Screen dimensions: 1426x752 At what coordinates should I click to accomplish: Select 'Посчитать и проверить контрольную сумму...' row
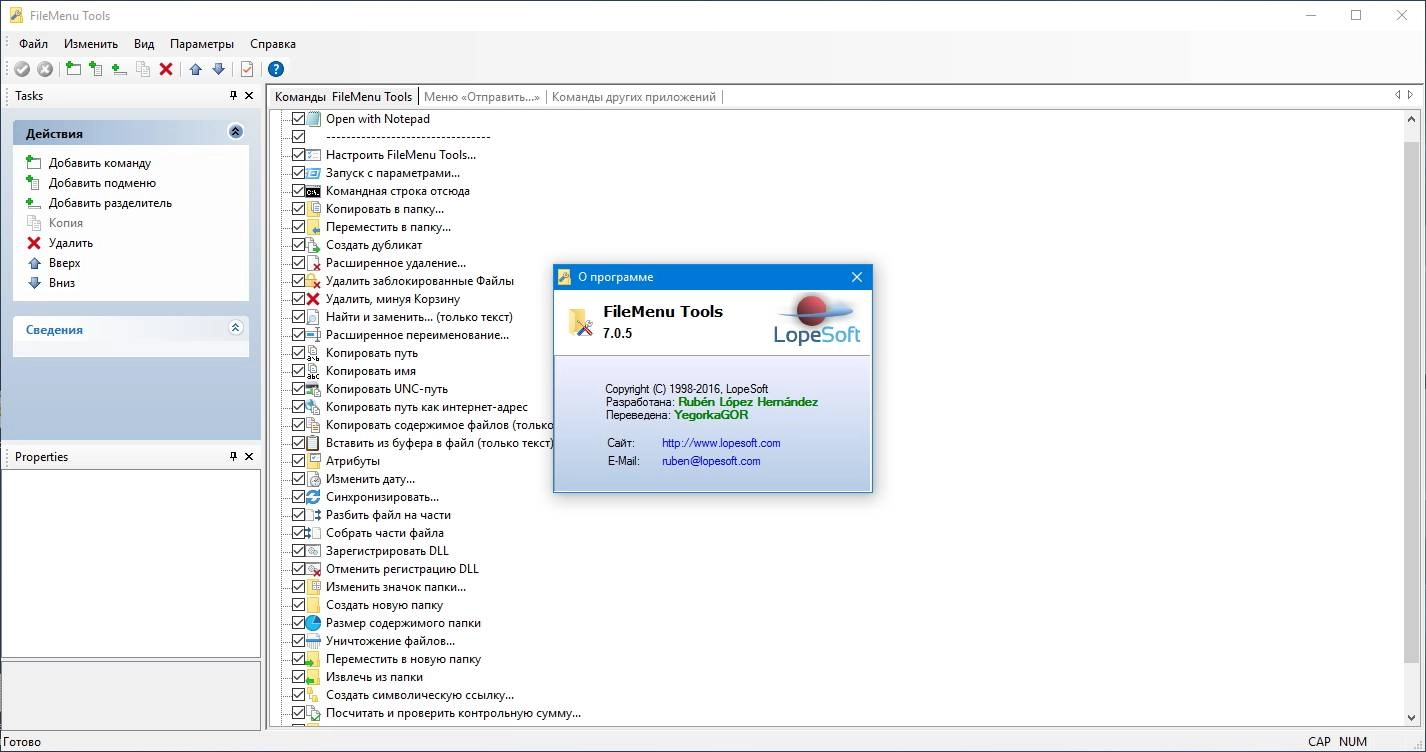click(x=453, y=713)
